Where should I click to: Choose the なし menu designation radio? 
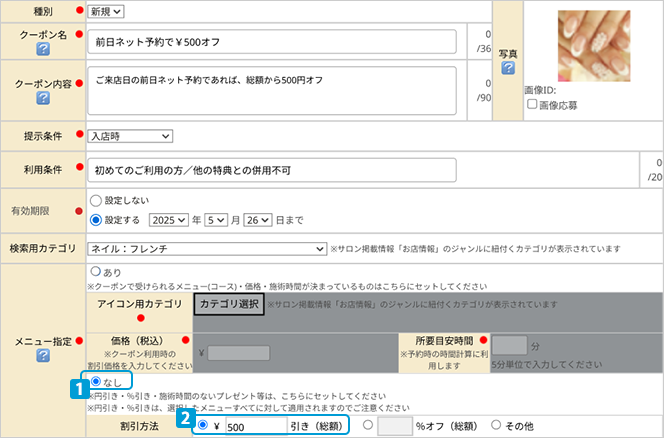point(96,381)
